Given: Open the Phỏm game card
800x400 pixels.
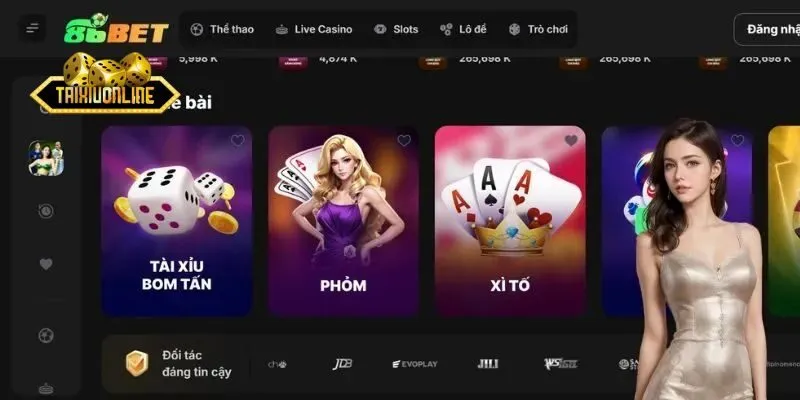Looking at the screenshot, I should [x=343, y=221].
